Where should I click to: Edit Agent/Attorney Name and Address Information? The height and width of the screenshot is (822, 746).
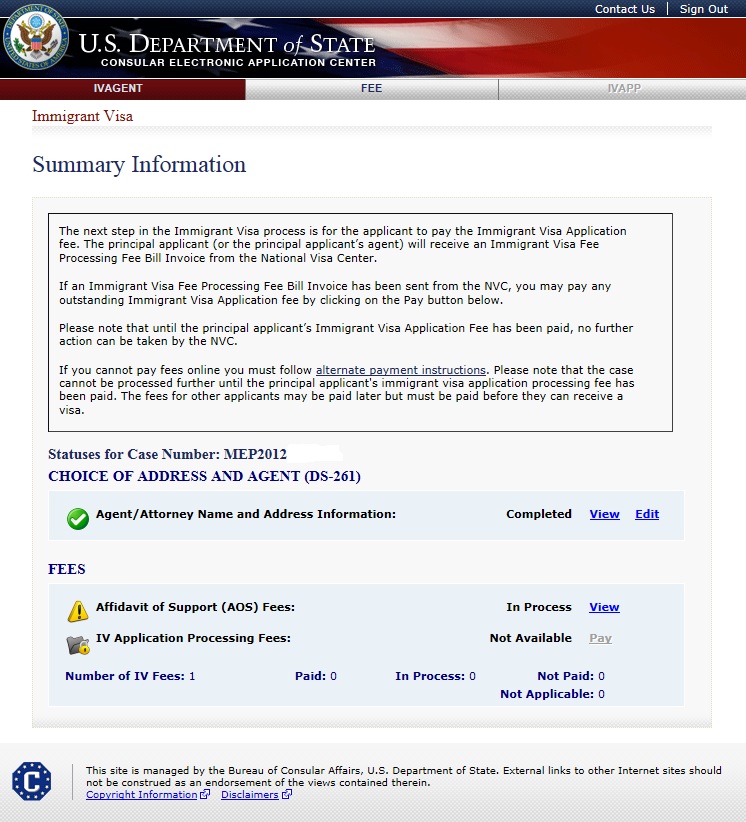point(647,514)
